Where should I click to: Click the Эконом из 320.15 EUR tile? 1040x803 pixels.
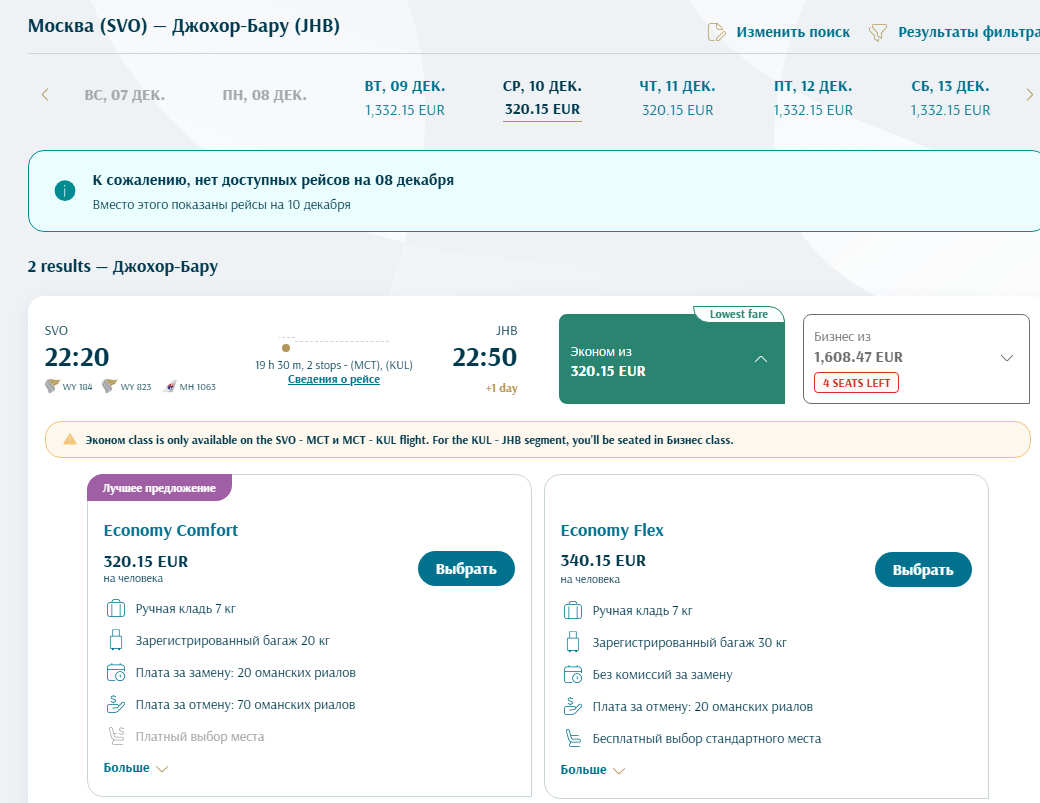pos(672,359)
